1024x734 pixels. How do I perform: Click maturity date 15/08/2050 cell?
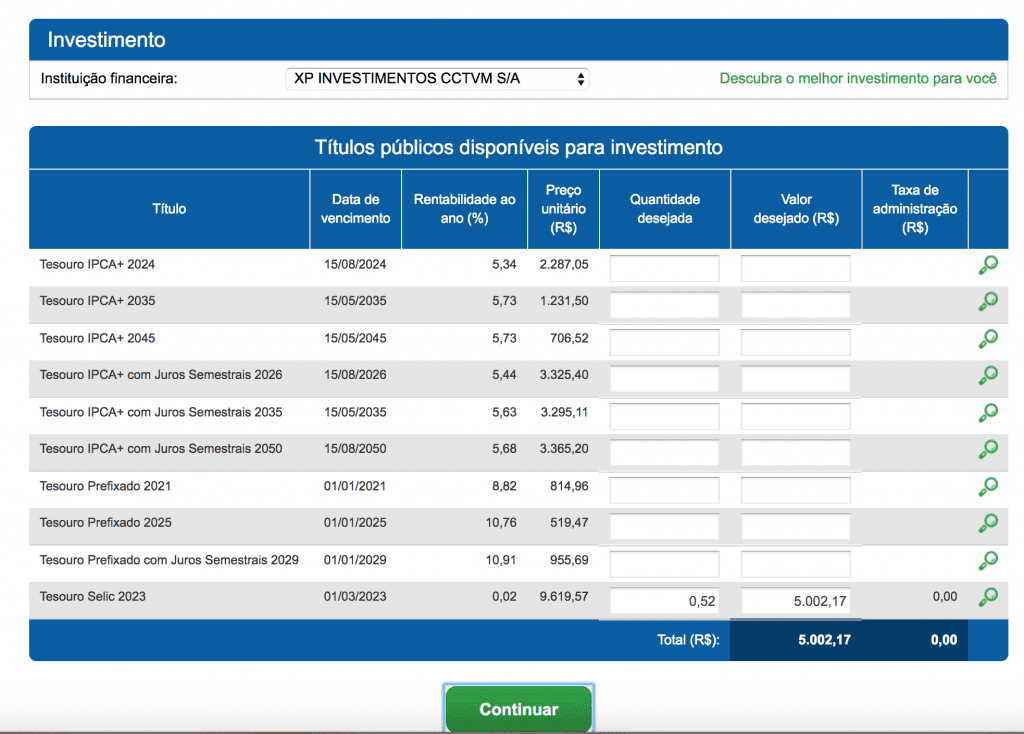(x=355, y=449)
